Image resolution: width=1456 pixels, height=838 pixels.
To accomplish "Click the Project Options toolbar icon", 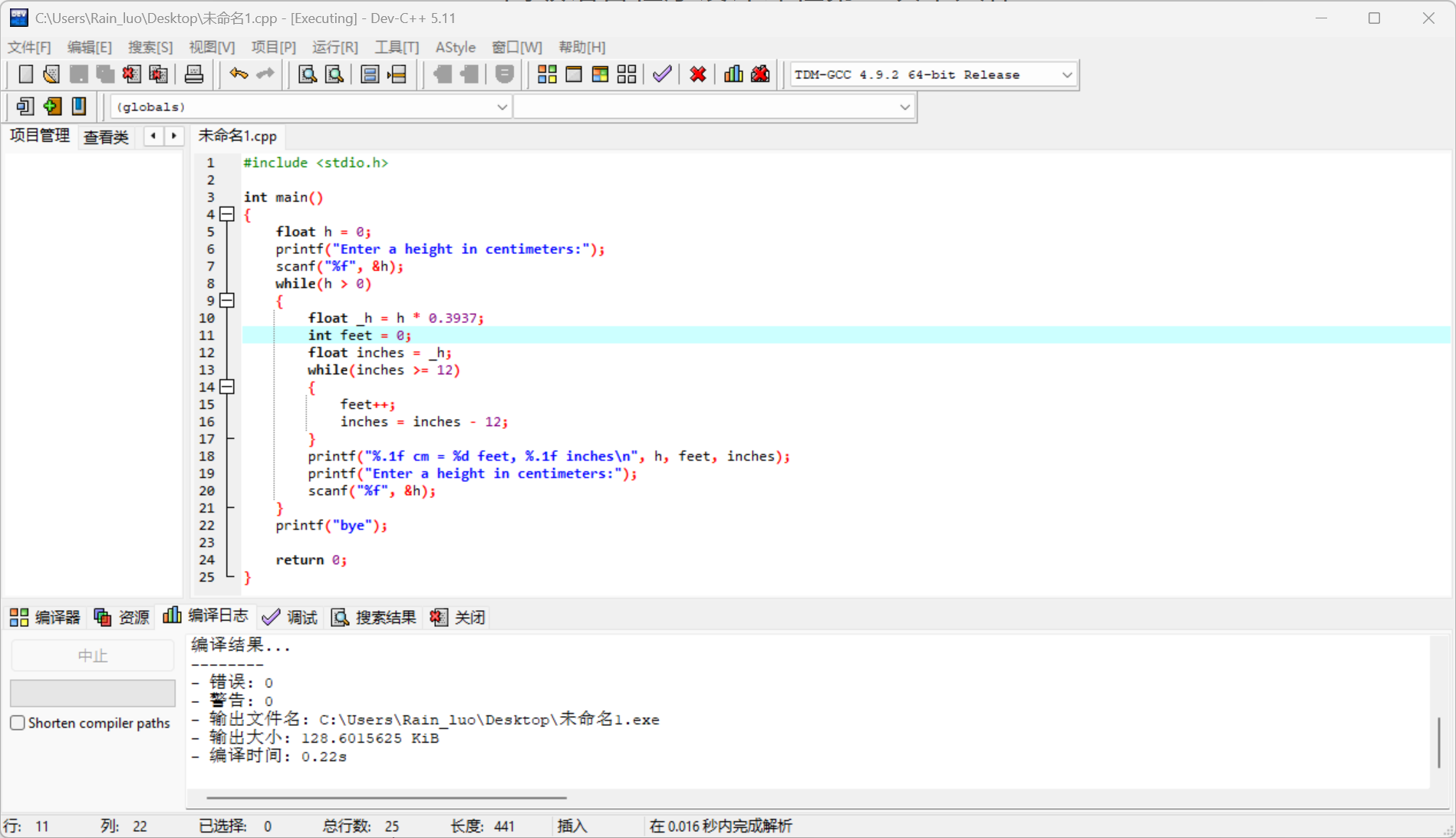I will [504, 74].
